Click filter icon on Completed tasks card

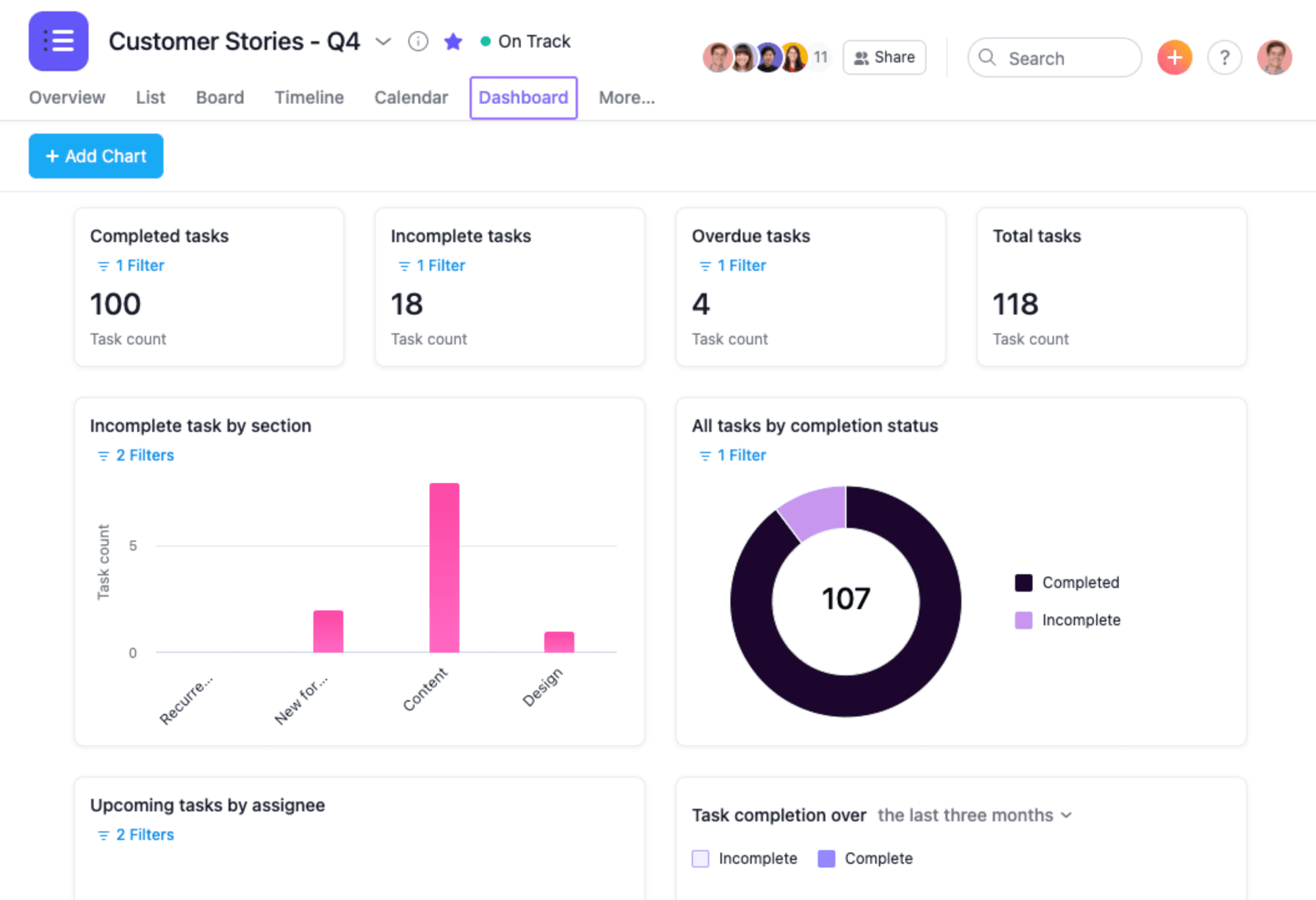[x=103, y=266]
